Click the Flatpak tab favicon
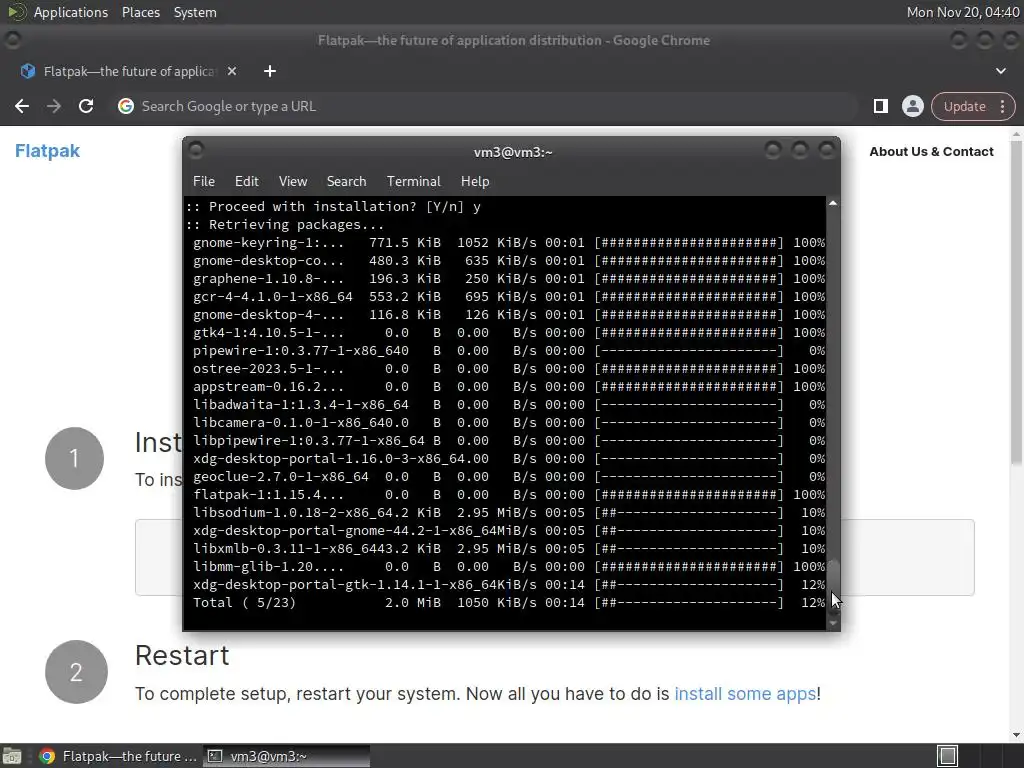 click(27, 71)
